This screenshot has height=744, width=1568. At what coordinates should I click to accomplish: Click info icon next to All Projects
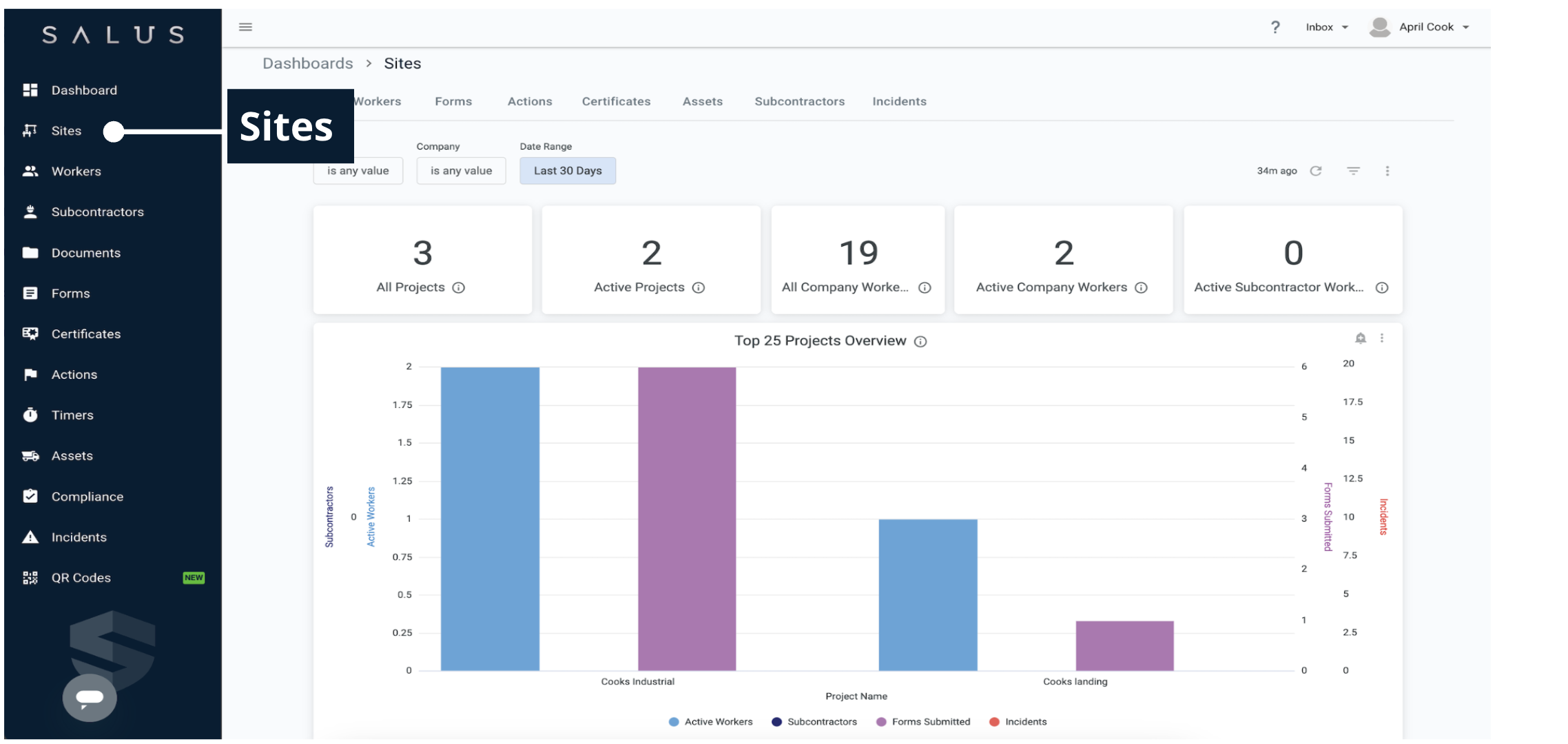click(459, 288)
